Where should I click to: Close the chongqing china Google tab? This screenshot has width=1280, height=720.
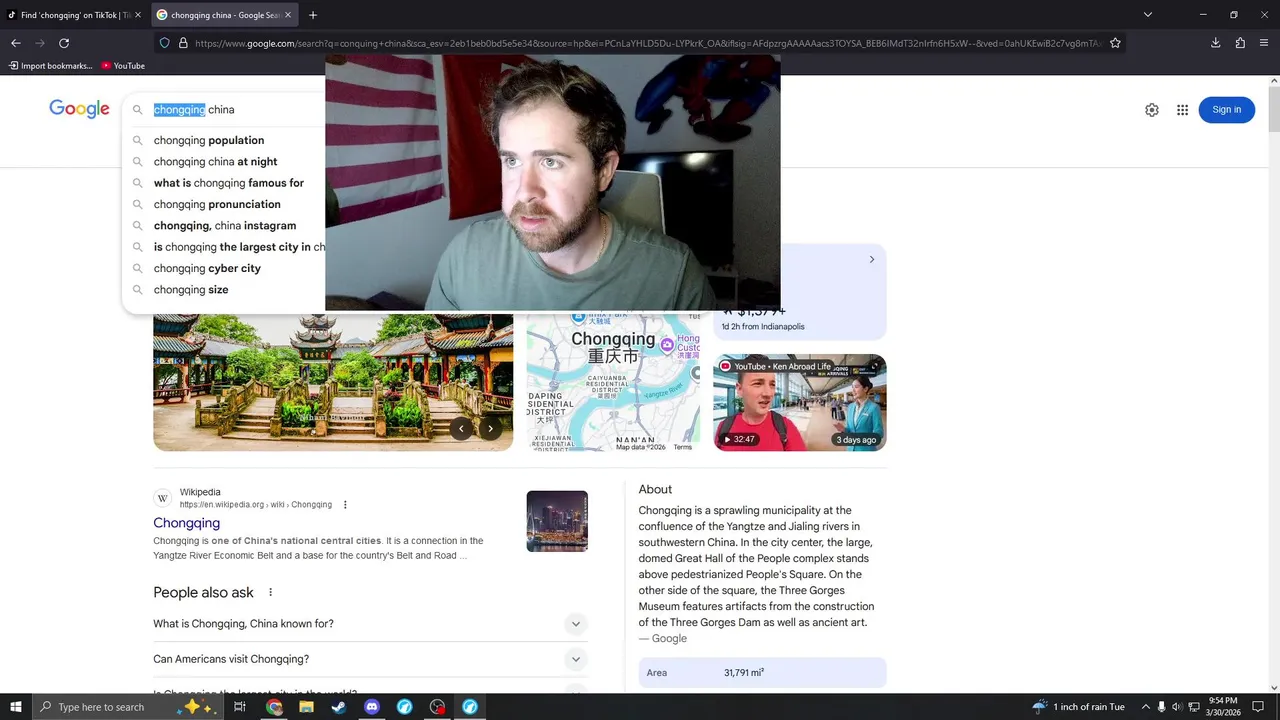[x=288, y=15]
